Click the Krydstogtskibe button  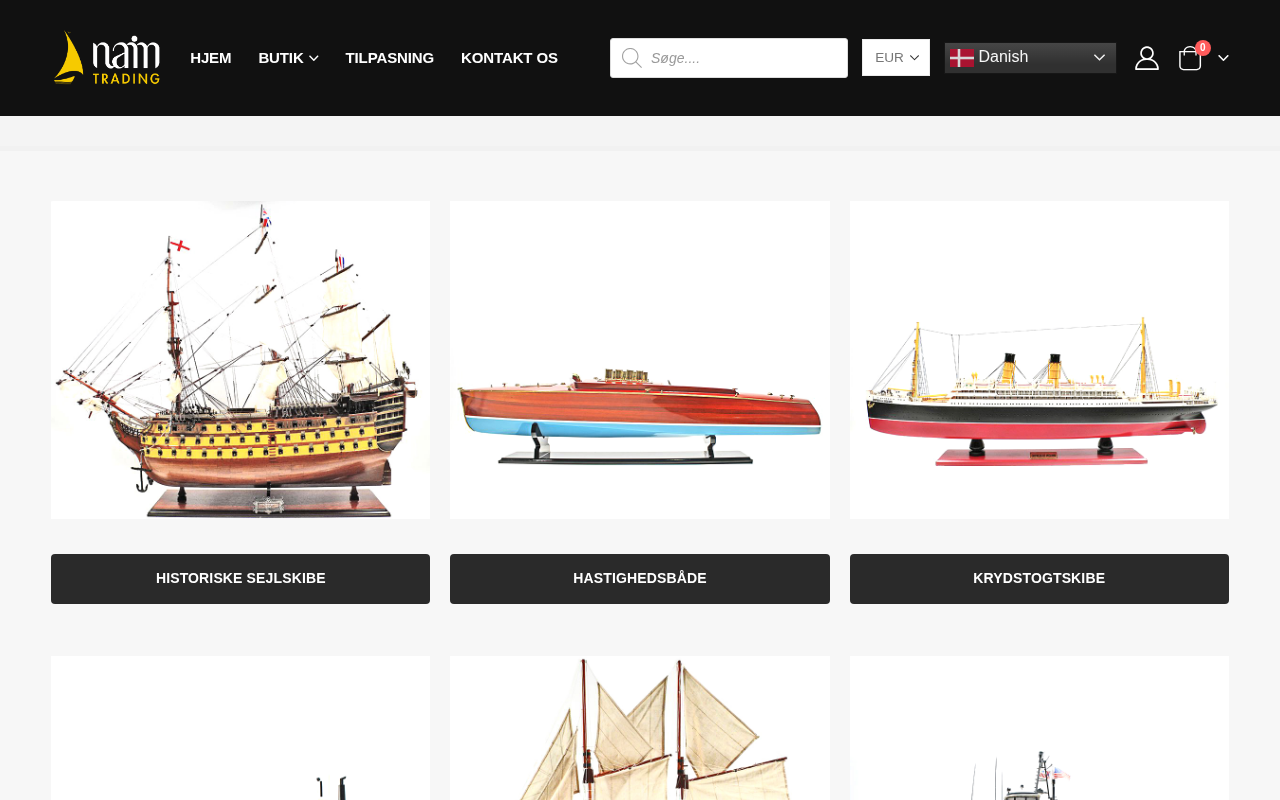pyautogui.click(x=1039, y=579)
